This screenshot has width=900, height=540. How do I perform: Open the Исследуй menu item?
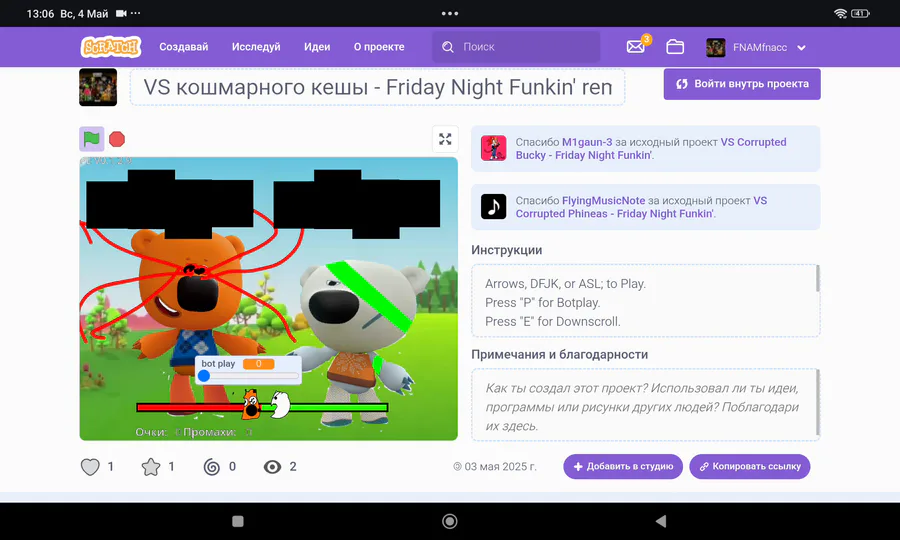(256, 47)
